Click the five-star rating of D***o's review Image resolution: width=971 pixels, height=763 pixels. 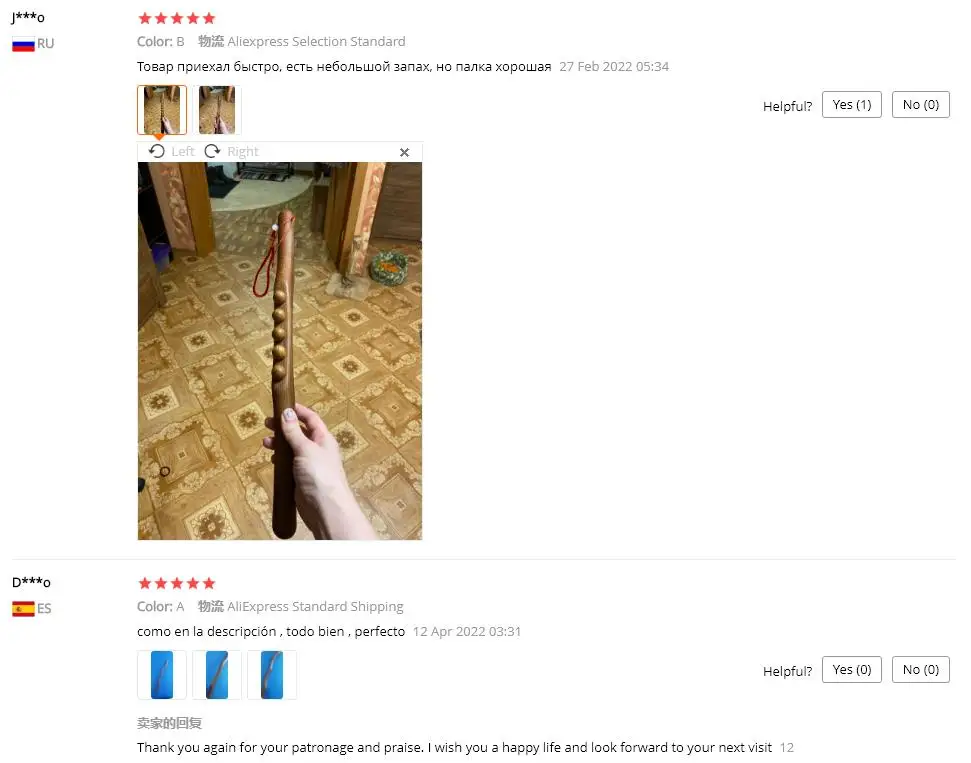177,583
